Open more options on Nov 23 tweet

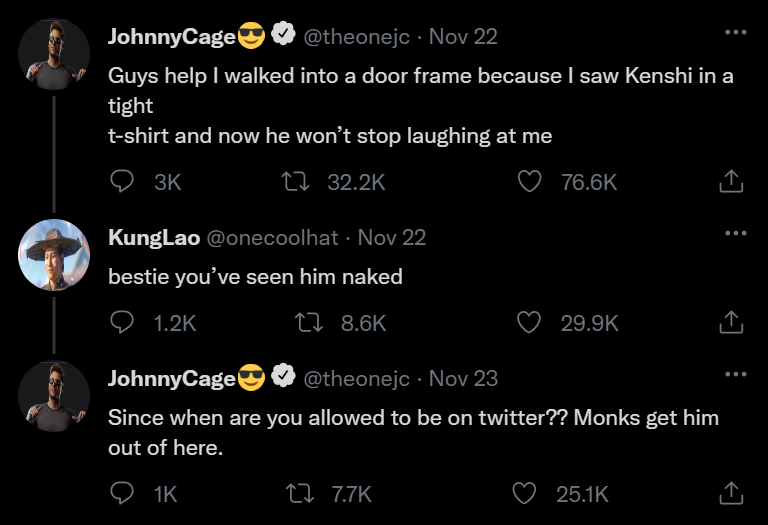click(x=736, y=375)
